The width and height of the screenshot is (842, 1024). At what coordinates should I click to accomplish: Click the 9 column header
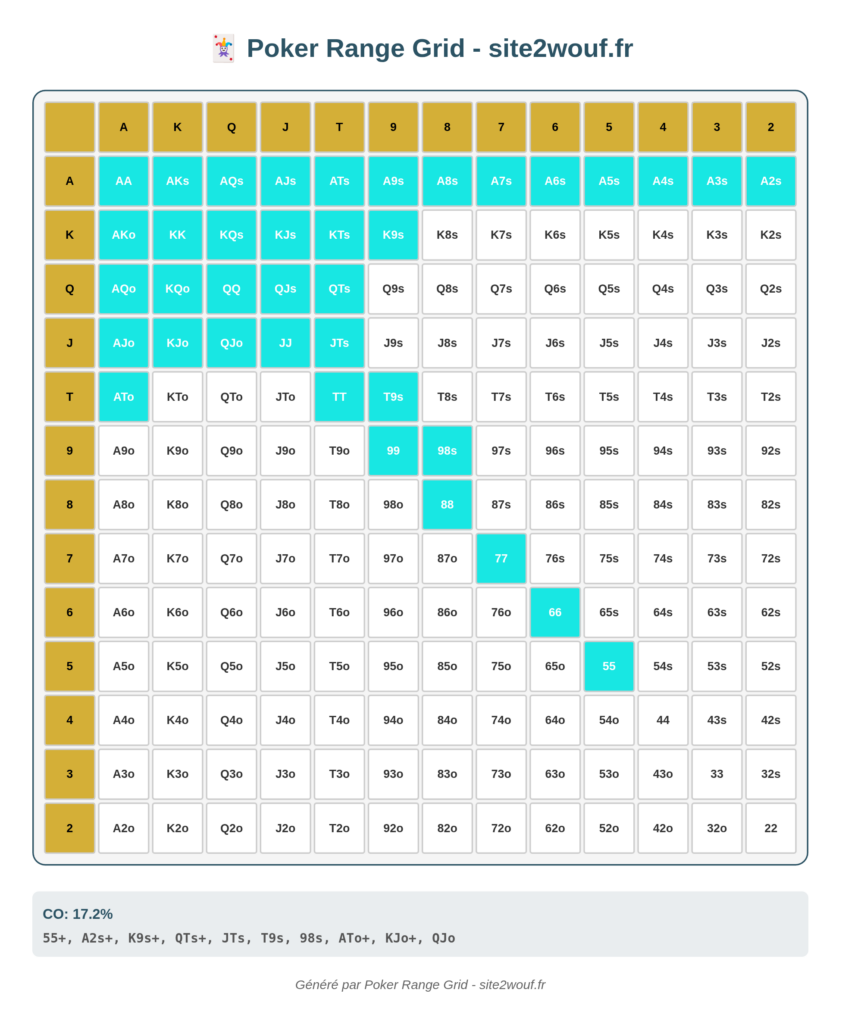tap(393, 127)
